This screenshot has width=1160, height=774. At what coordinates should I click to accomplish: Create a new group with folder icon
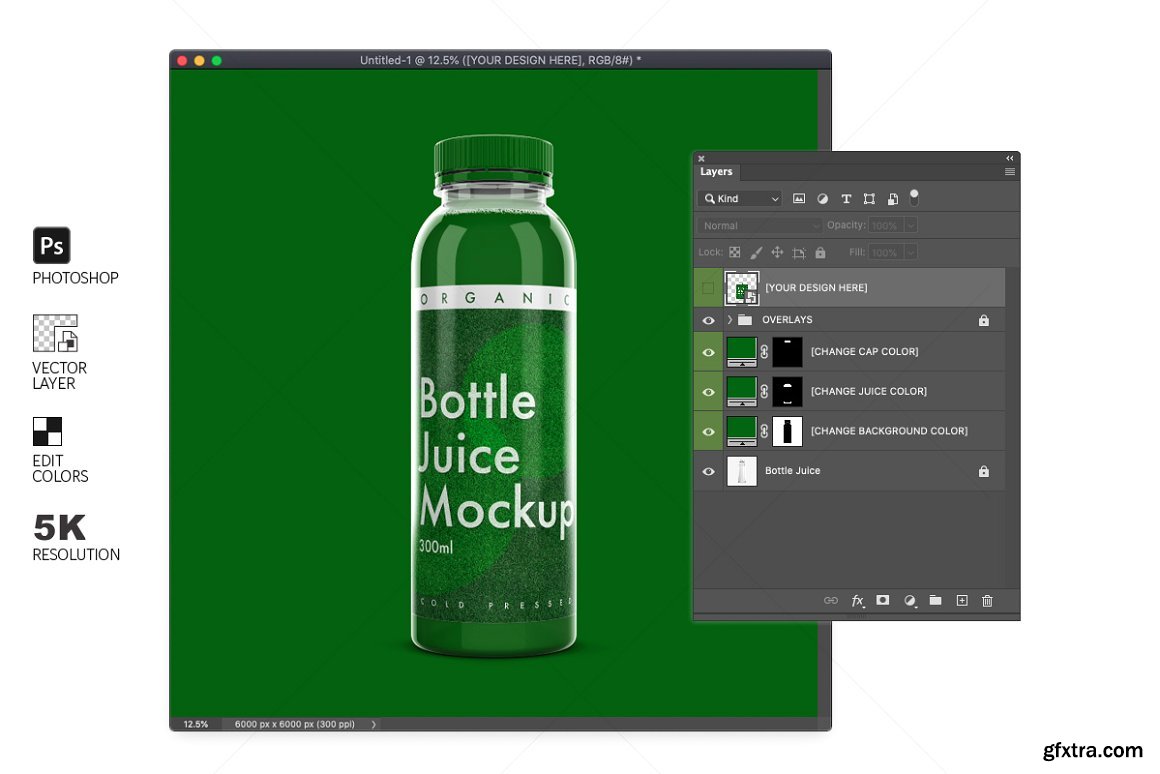[x=935, y=601]
